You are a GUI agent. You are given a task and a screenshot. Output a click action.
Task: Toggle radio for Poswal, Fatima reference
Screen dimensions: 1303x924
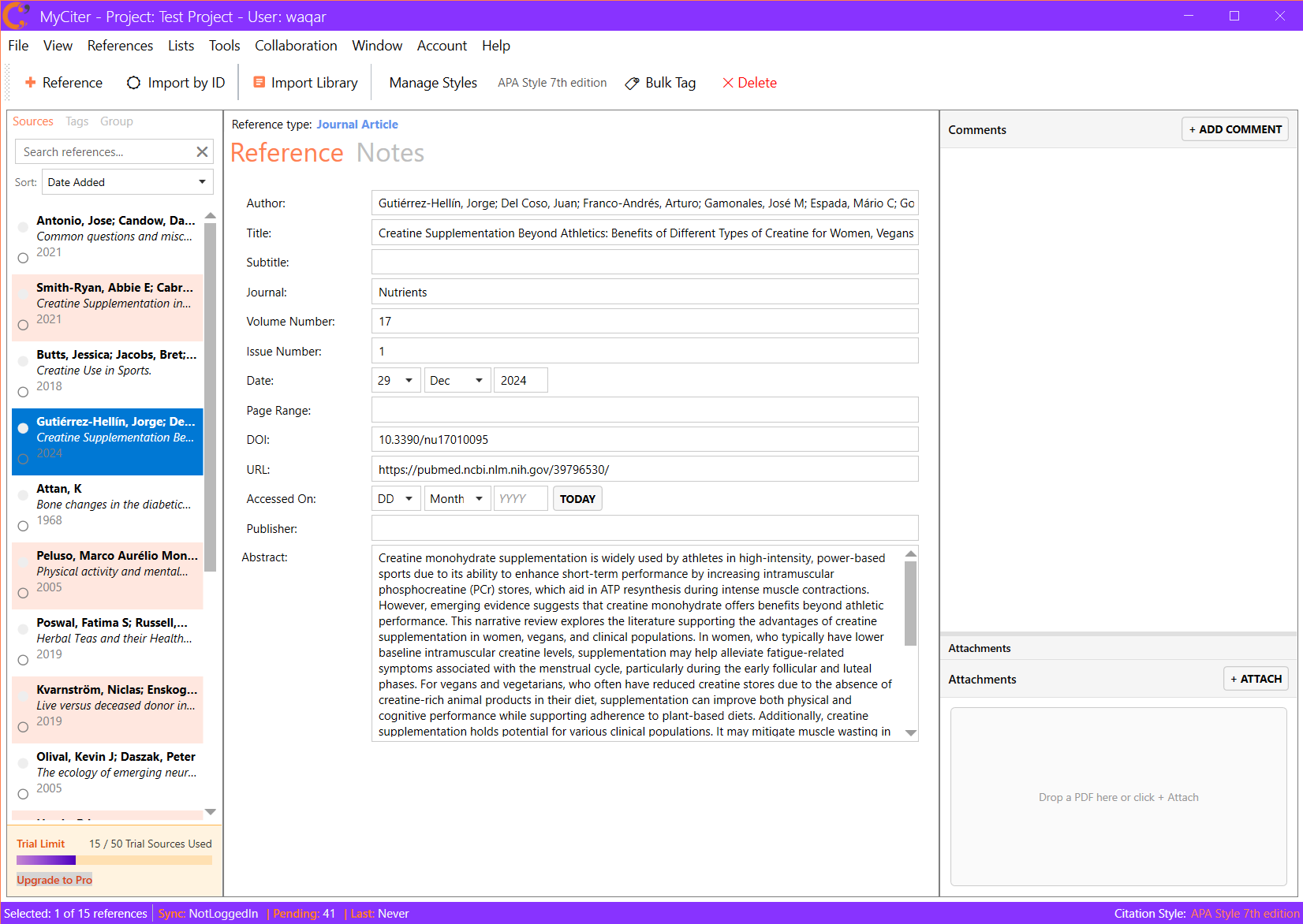(23, 660)
